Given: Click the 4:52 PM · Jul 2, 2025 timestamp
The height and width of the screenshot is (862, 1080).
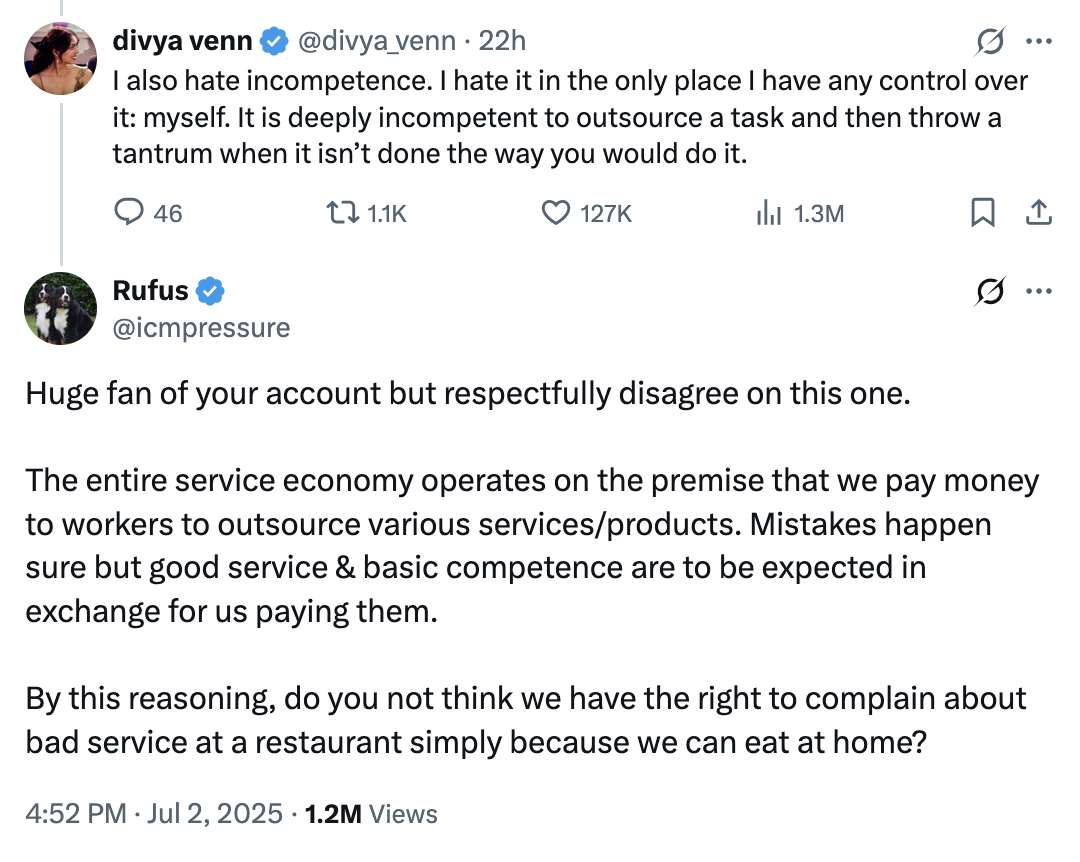Looking at the screenshot, I should click(x=153, y=814).
